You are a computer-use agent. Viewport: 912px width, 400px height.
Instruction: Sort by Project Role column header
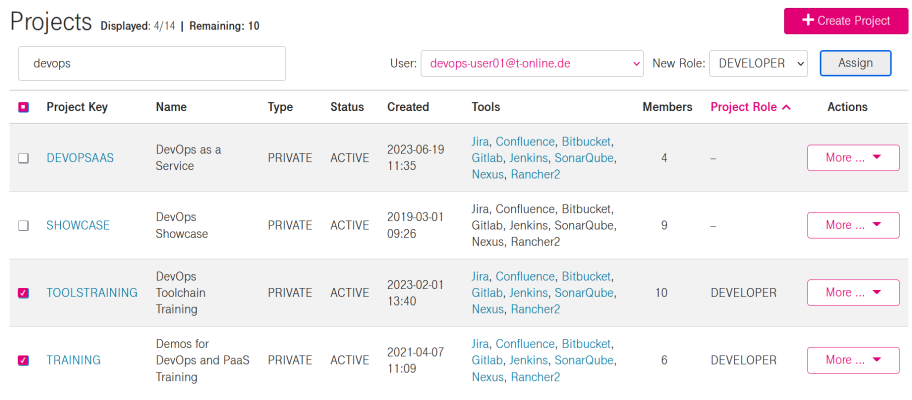[750, 107]
